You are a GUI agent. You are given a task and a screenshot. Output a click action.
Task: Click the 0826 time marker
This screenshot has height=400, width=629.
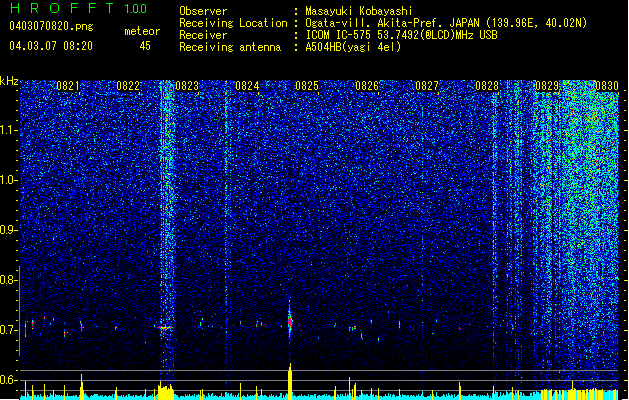367,86
